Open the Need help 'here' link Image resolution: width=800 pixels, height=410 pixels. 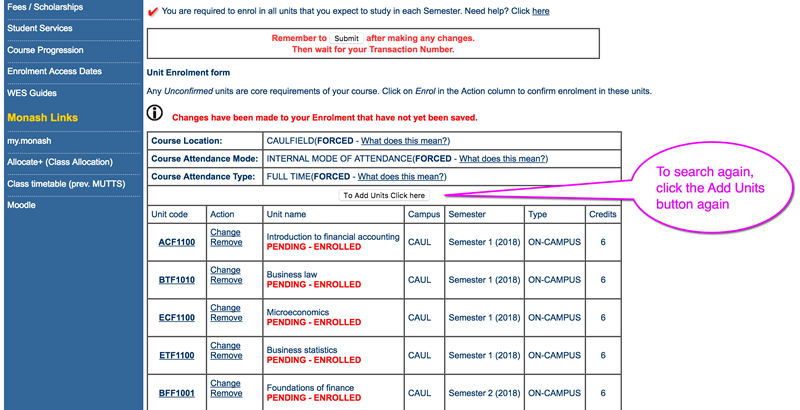click(541, 11)
